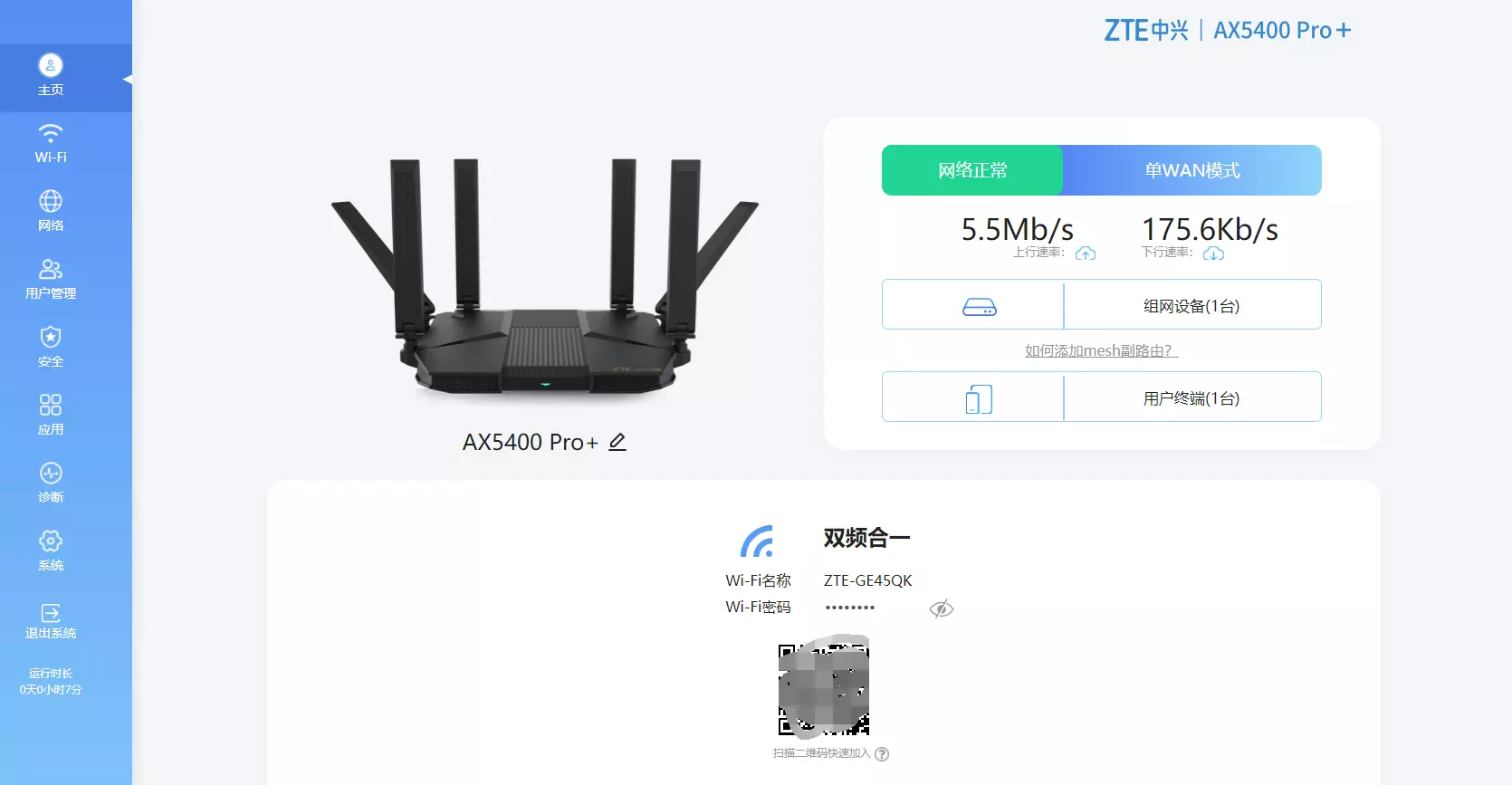
Task: Open the 网络 network globe icon
Action: (51, 201)
